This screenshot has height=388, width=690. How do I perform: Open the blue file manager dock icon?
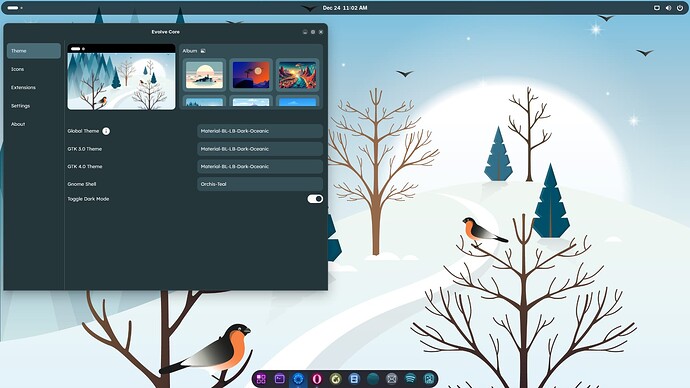[354, 379]
